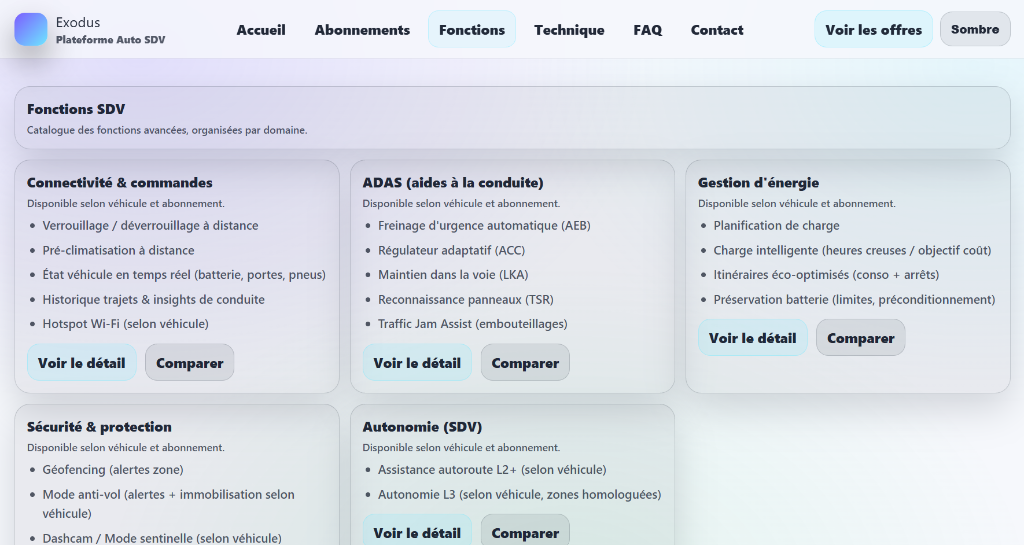
Task: Click the Gestion d'énergie card title
Action: click(x=758, y=183)
